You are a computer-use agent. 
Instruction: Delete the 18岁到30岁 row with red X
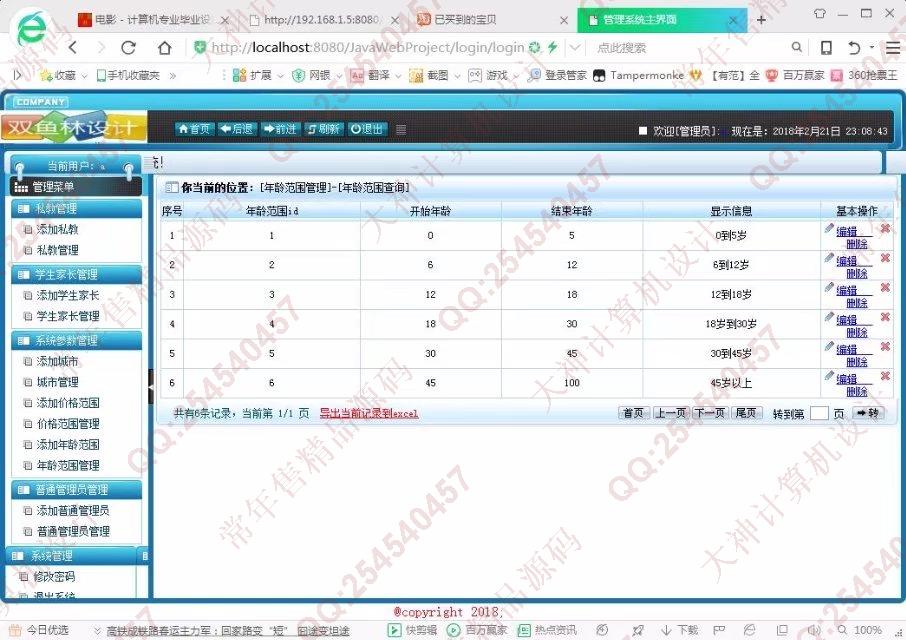(885, 317)
